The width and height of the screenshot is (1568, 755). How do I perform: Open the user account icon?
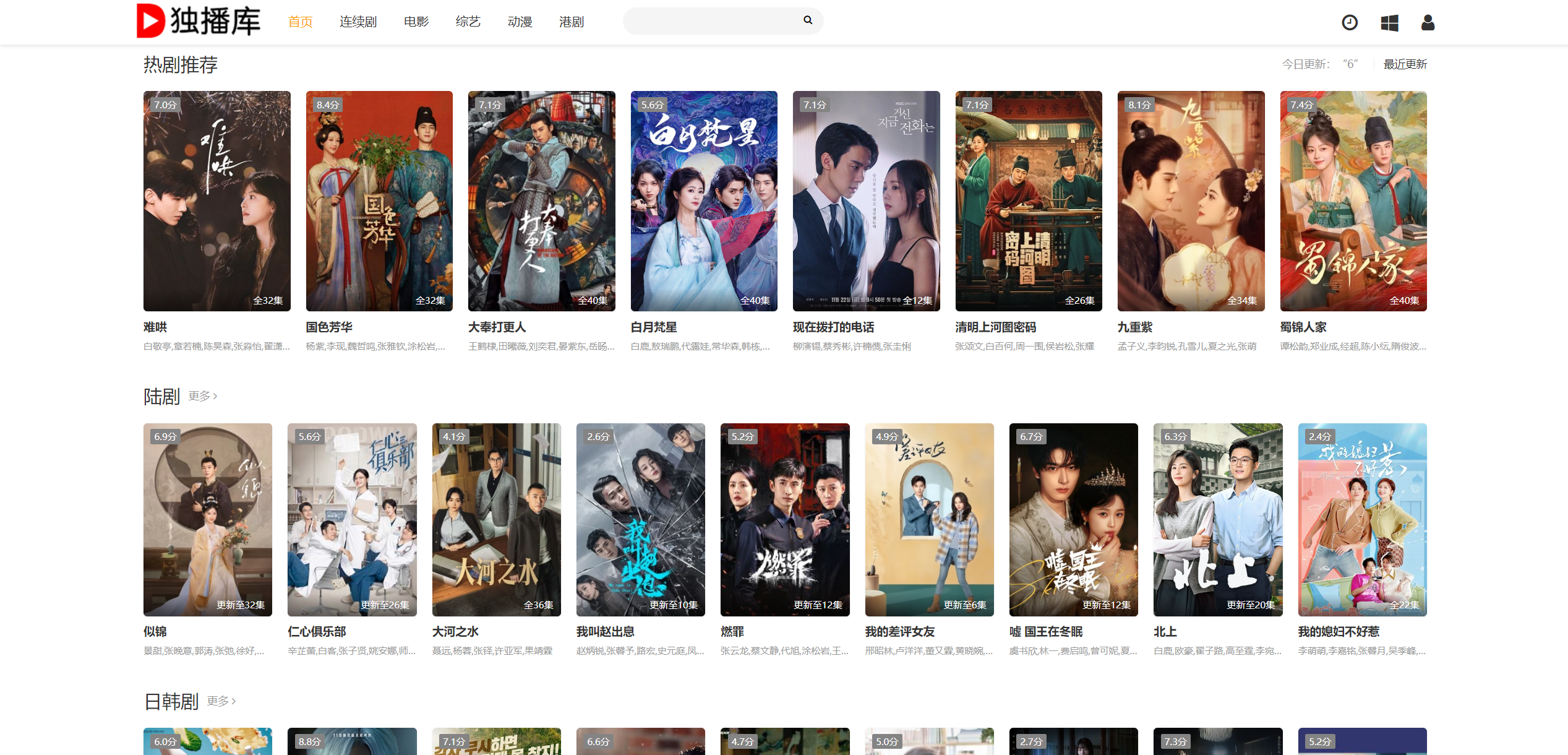pyautogui.click(x=1428, y=23)
